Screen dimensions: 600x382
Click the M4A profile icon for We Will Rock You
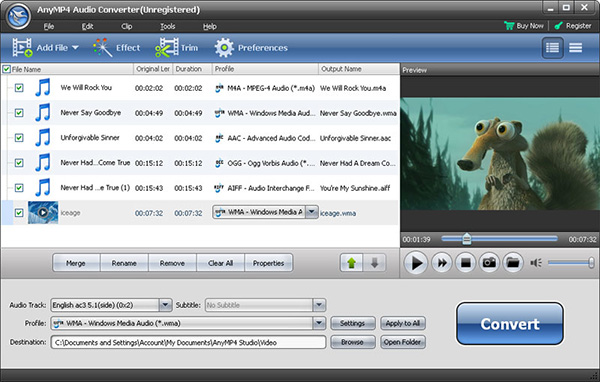[219, 88]
